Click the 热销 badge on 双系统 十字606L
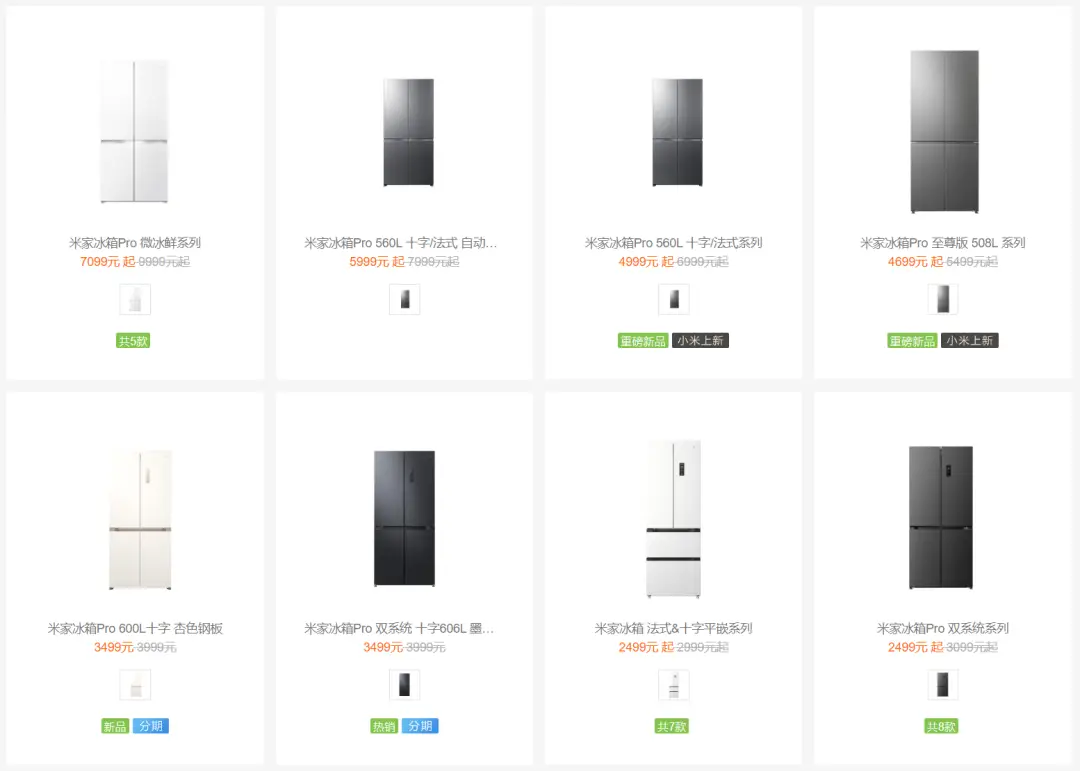The width and height of the screenshot is (1080, 771). [384, 726]
